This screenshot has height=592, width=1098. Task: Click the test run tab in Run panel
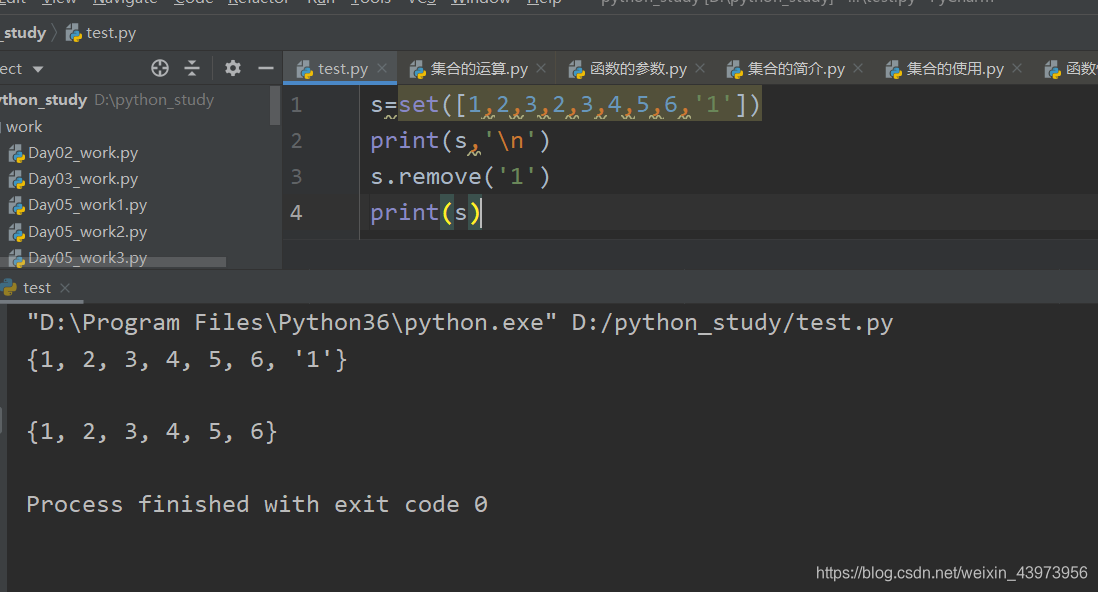click(36, 288)
